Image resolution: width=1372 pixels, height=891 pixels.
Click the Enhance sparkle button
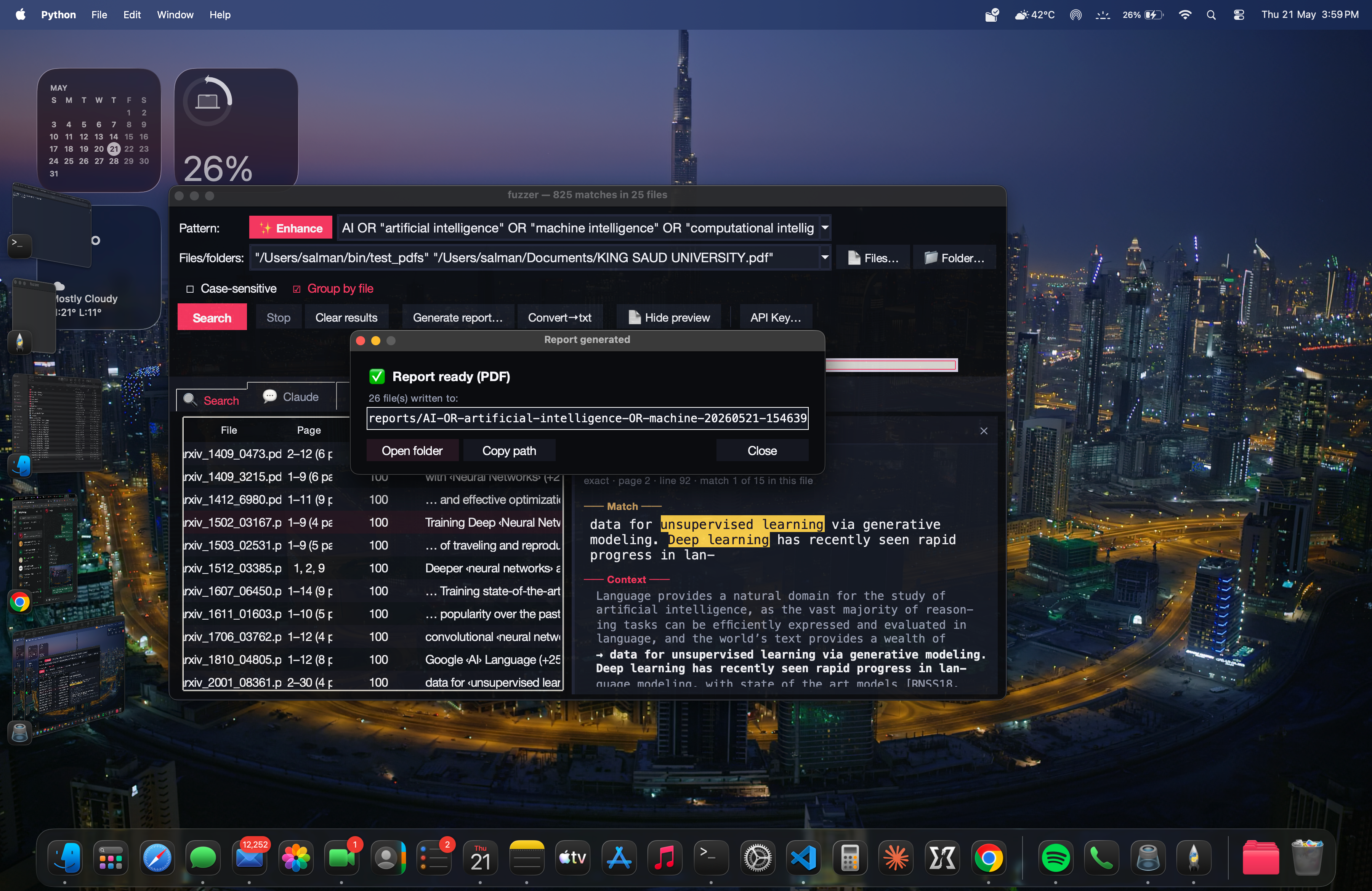pos(290,228)
